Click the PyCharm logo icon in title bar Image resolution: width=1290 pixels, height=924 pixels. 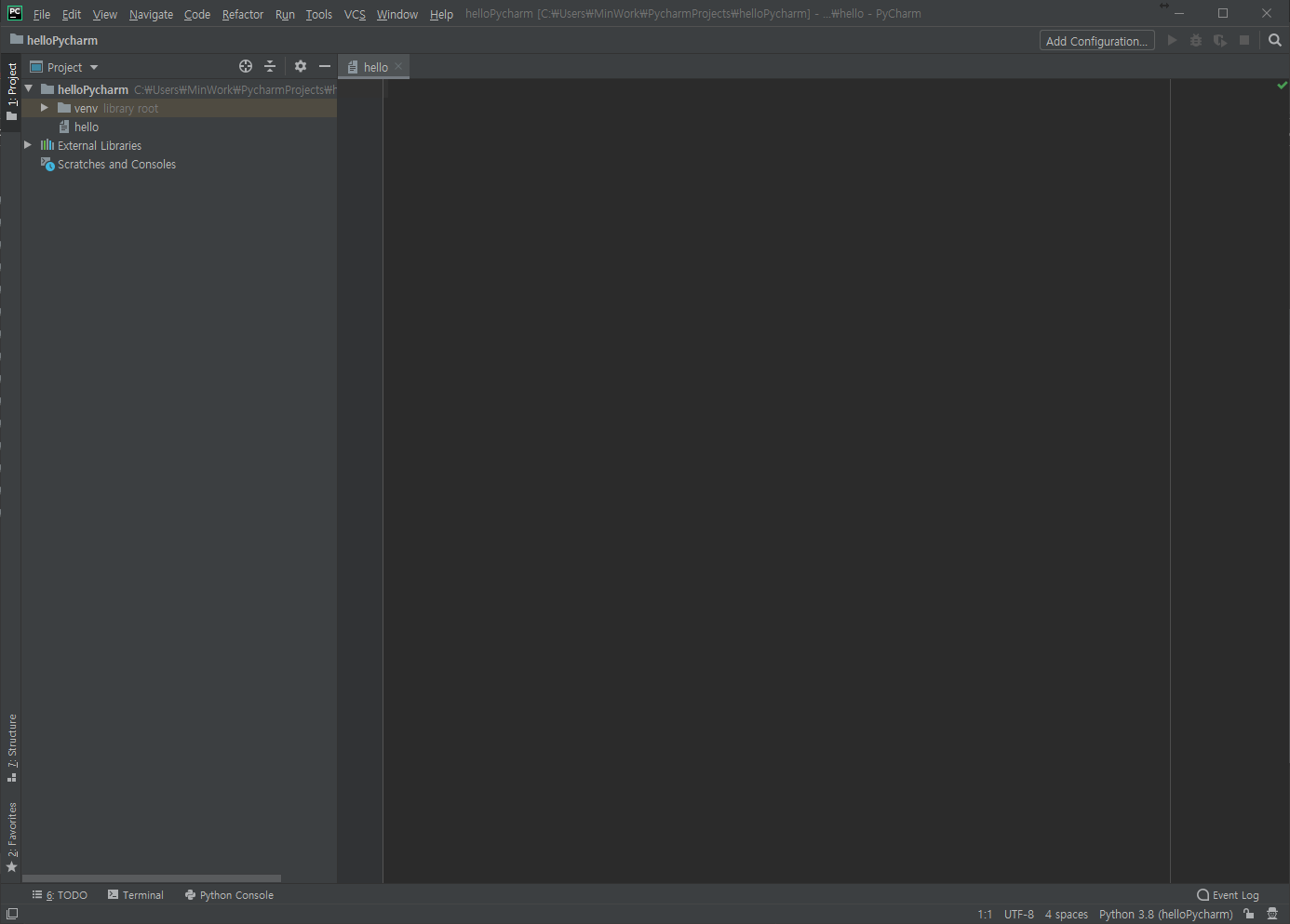click(x=15, y=13)
